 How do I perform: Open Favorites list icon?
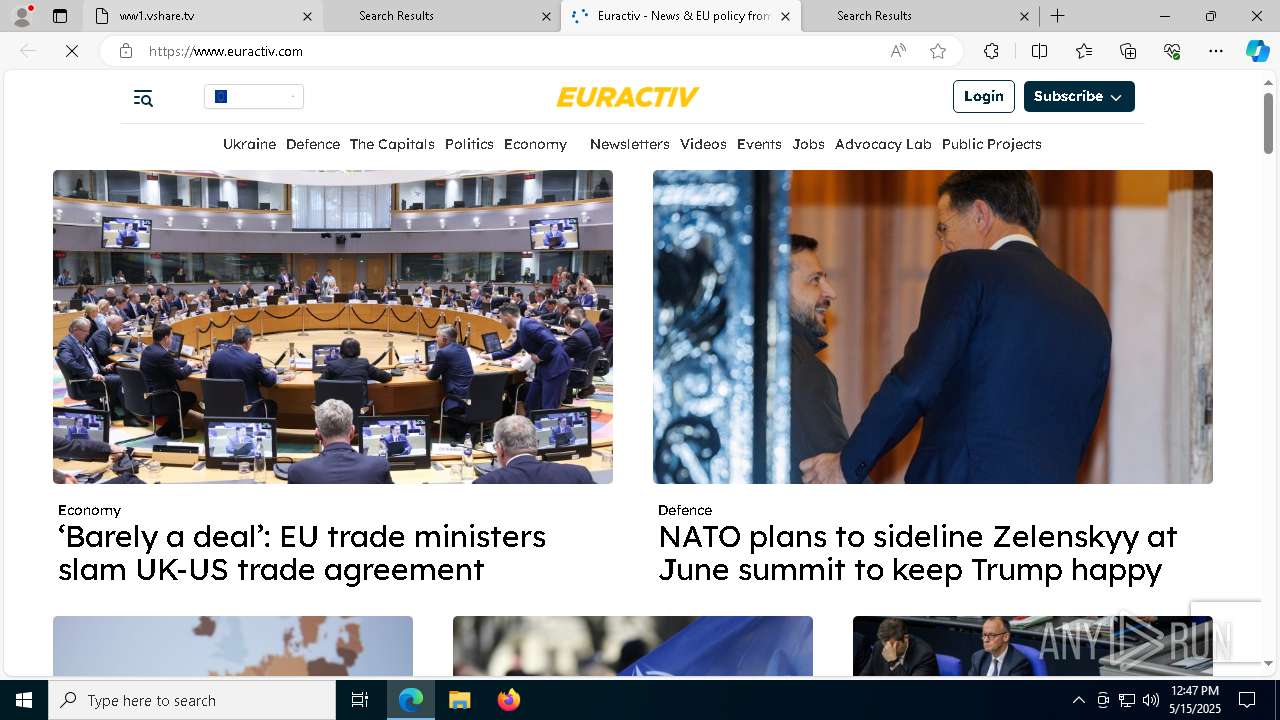coord(1084,51)
